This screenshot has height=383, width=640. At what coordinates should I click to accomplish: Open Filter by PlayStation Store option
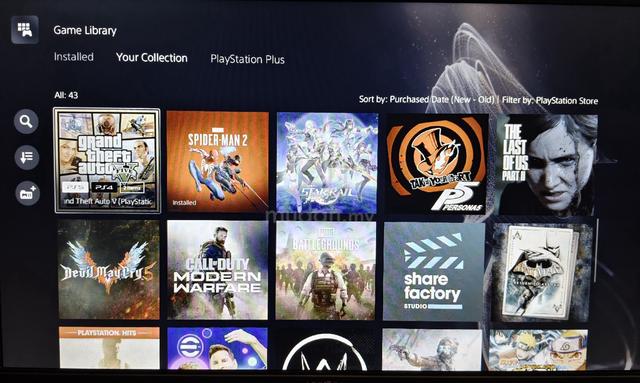[x=550, y=100]
